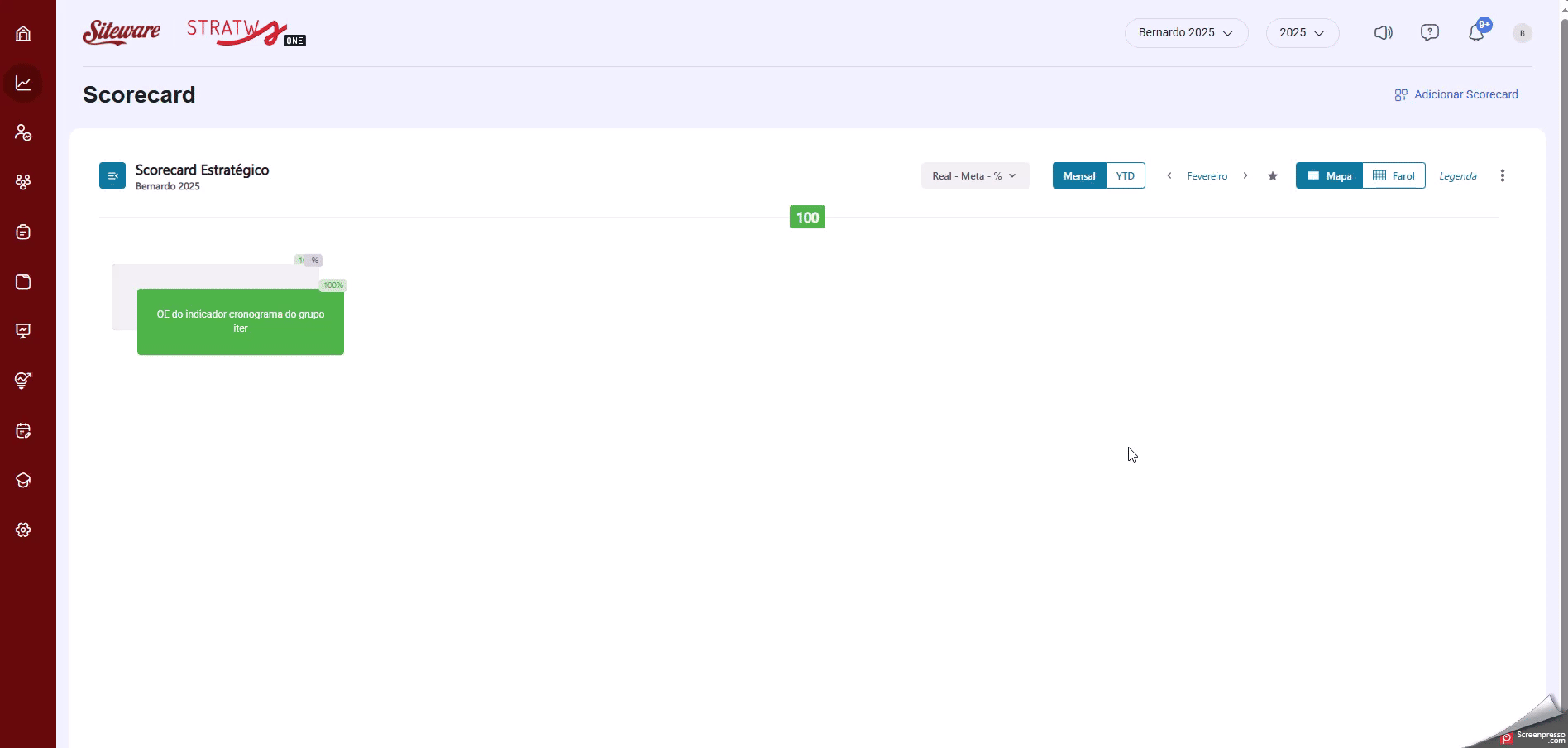Open the home icon in sidebar
The height and width of the screenshot is (748, 1568).
tap(23, 34)
